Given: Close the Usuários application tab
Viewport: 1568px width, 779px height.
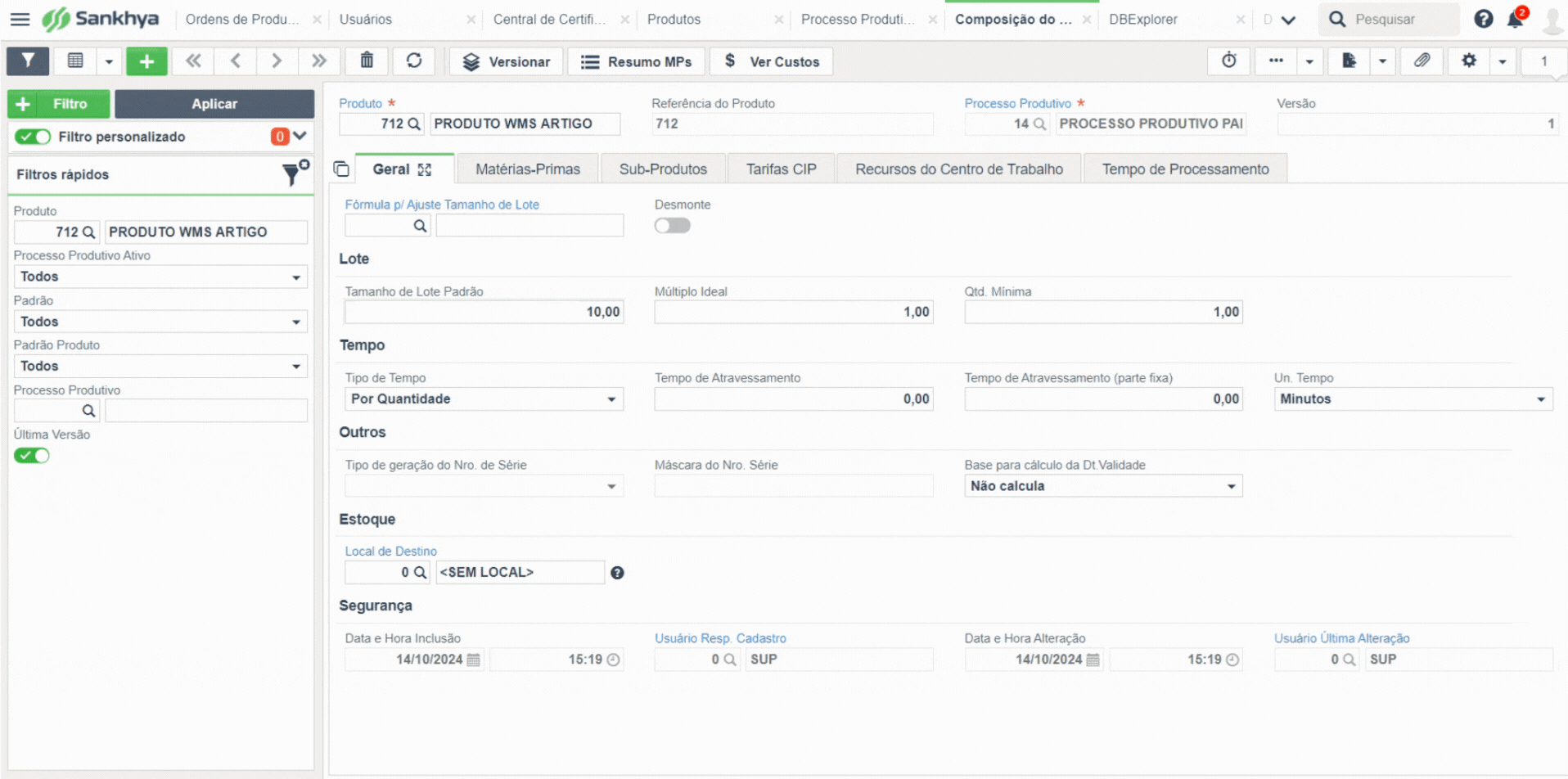Looking at the screenshot, I should [471, 20].
